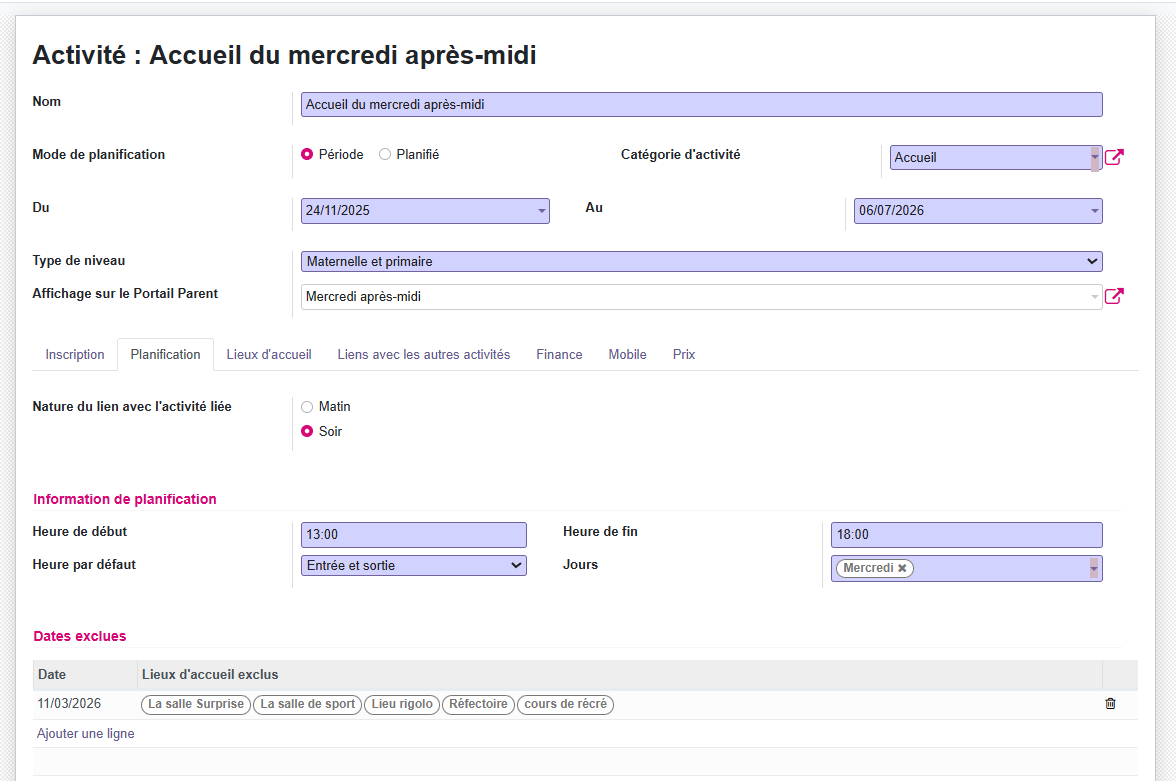Click the dropdown arrow of the Accueil category field
This screenshot has width=1176, height=781.
tap(1093, 157)
